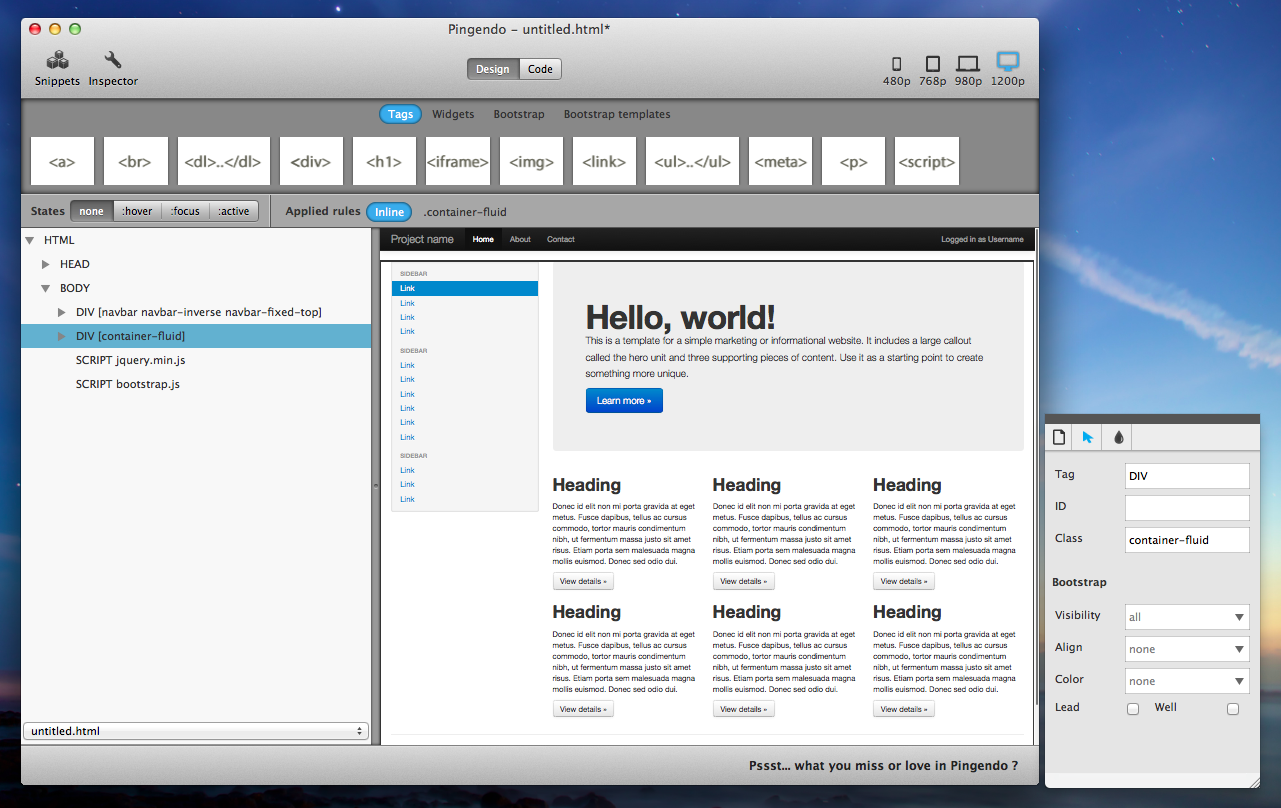Select the cursor tab in inspector panel
The height and width of the screenshot is (808, 1281).
click(1088, 437)
